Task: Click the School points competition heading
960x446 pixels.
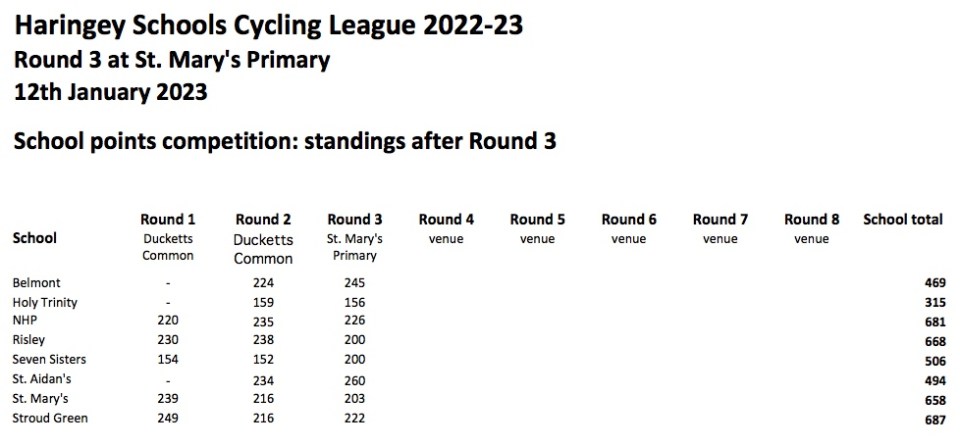Action: coord(284,142)
